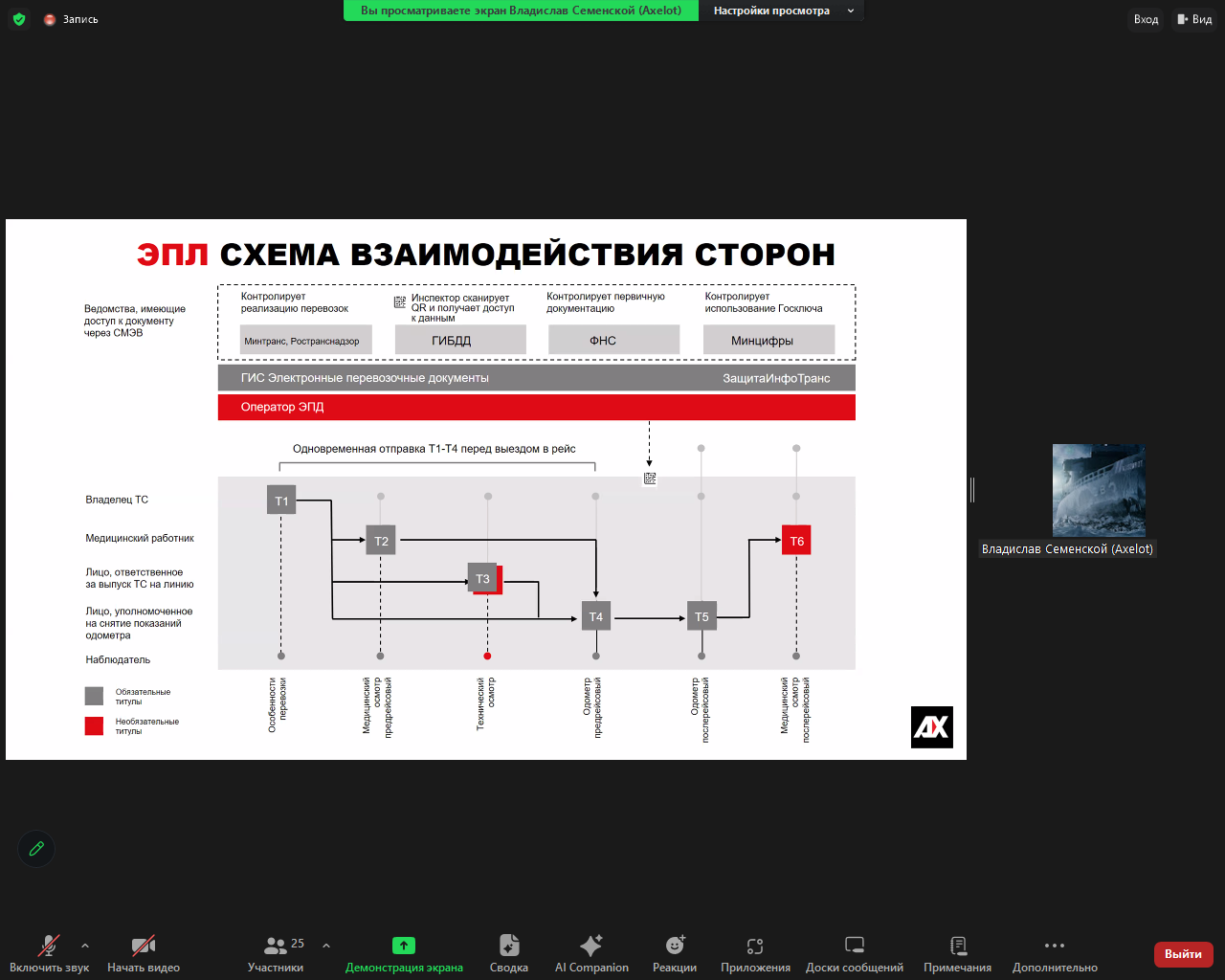1225x980 pixels.
Task: Open the Настройки просмотра dropdown
Action: (x=782, y=11)
